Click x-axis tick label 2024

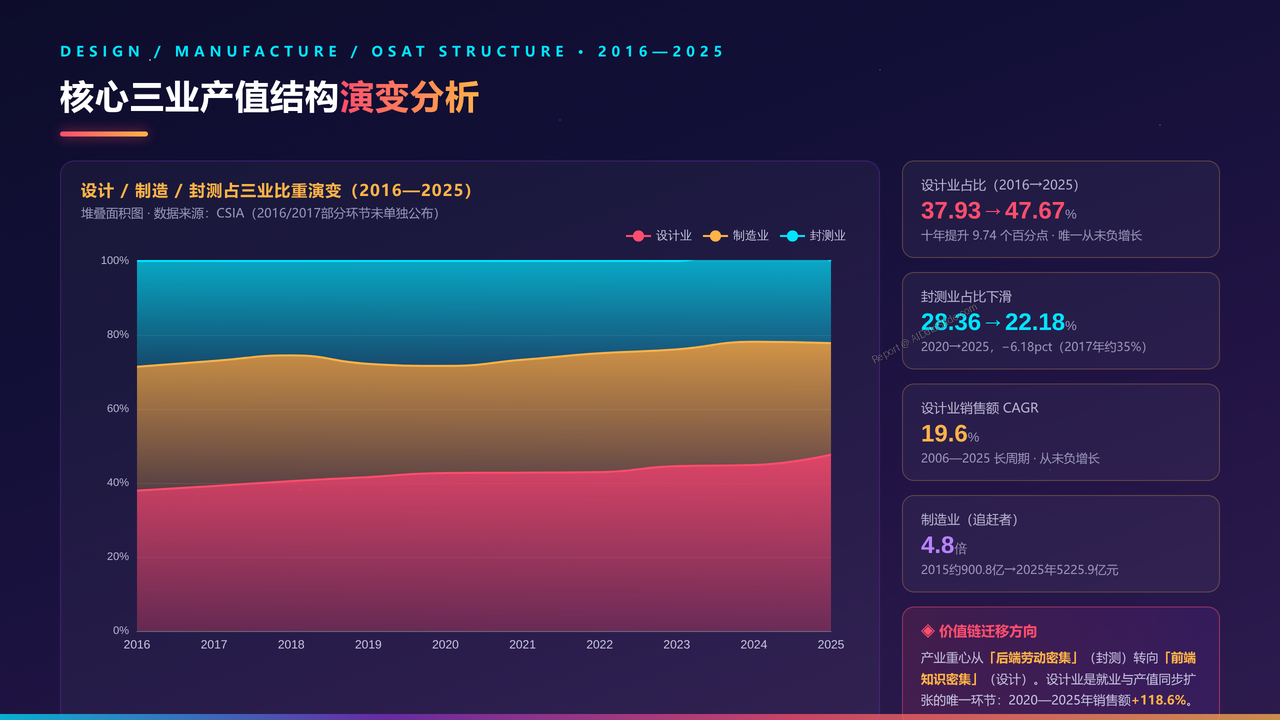click(x=754, y=645)
